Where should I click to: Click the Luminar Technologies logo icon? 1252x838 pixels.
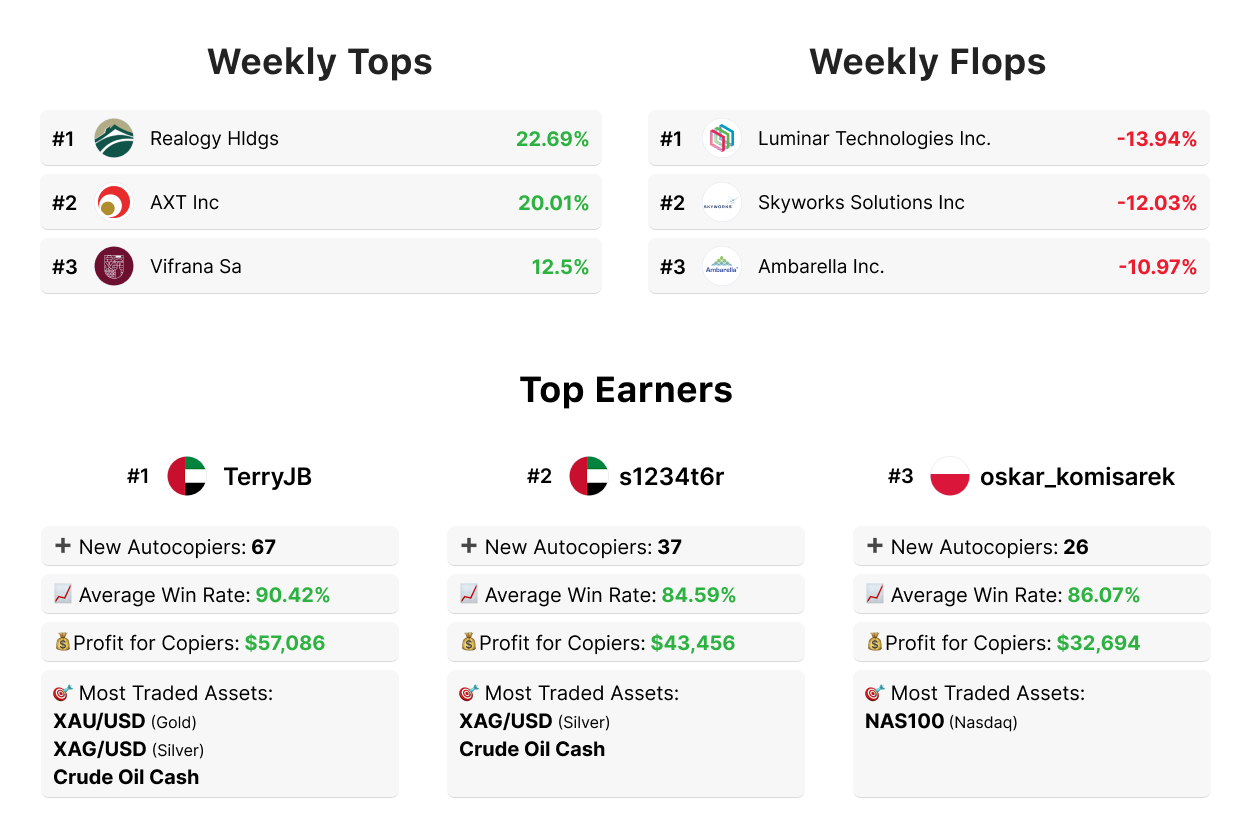click(x=721, y=139)
